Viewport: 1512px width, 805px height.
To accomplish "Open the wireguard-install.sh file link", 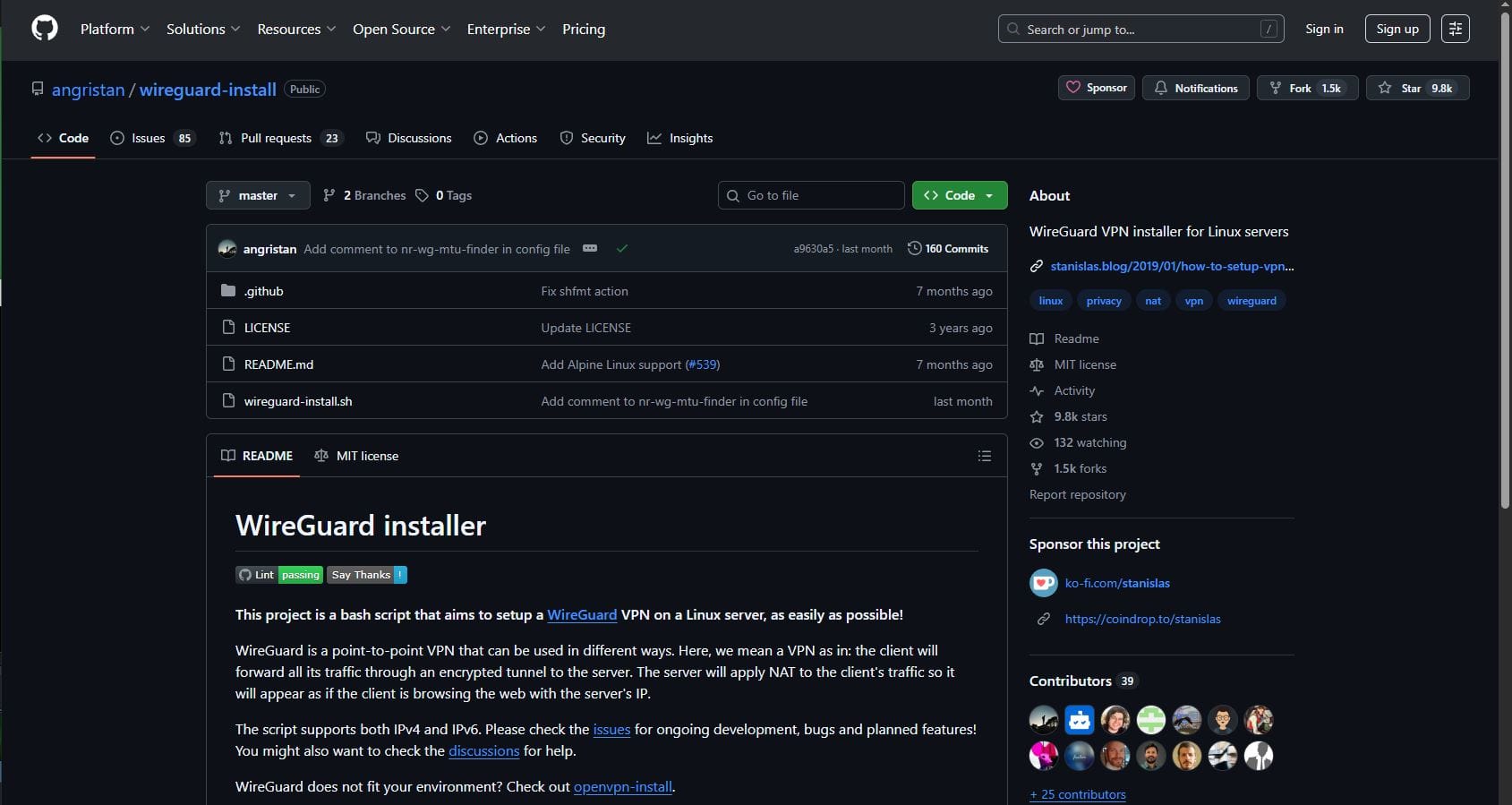I will tap(298, 401).
